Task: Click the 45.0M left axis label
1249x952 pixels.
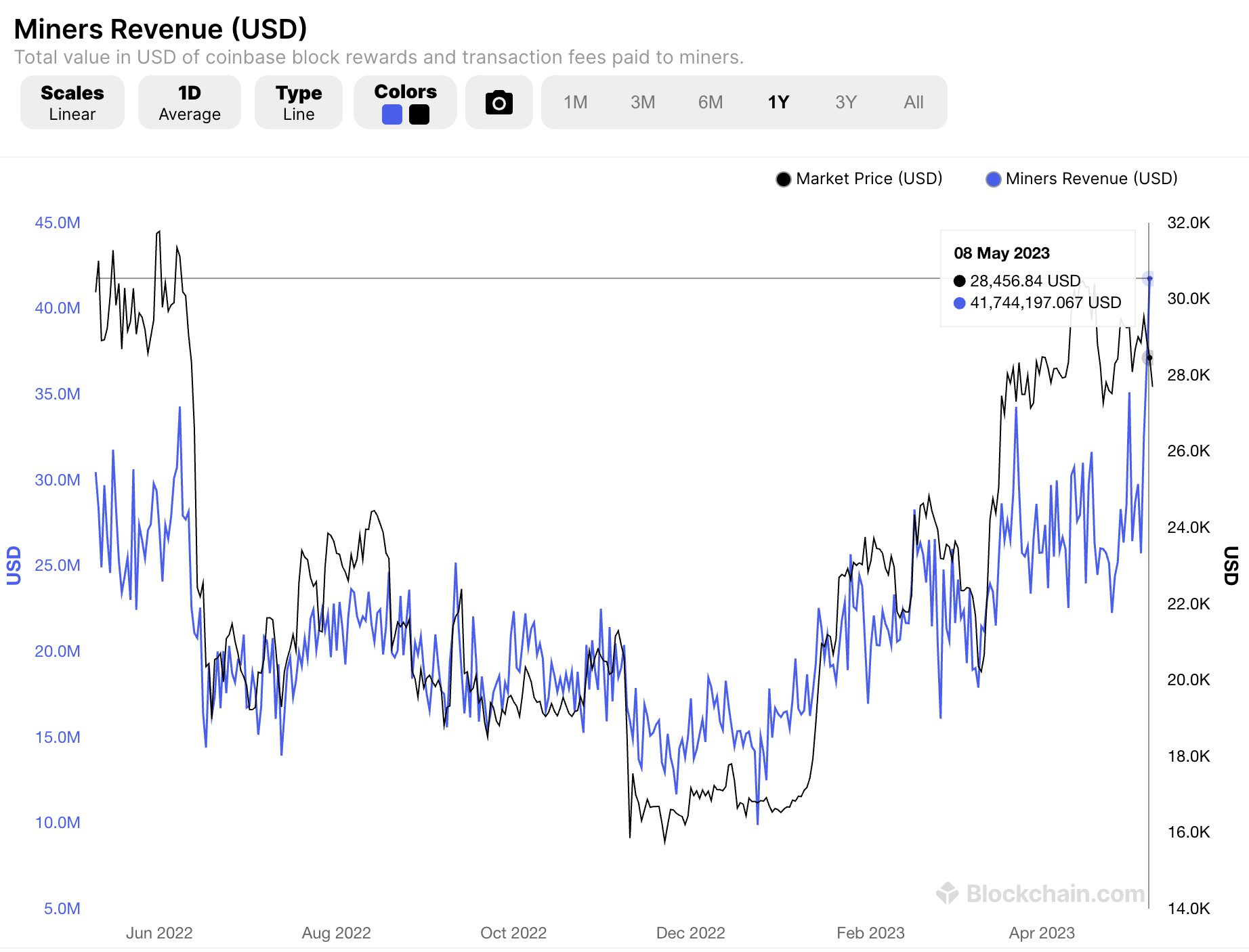Action: (x=58, y=223)
